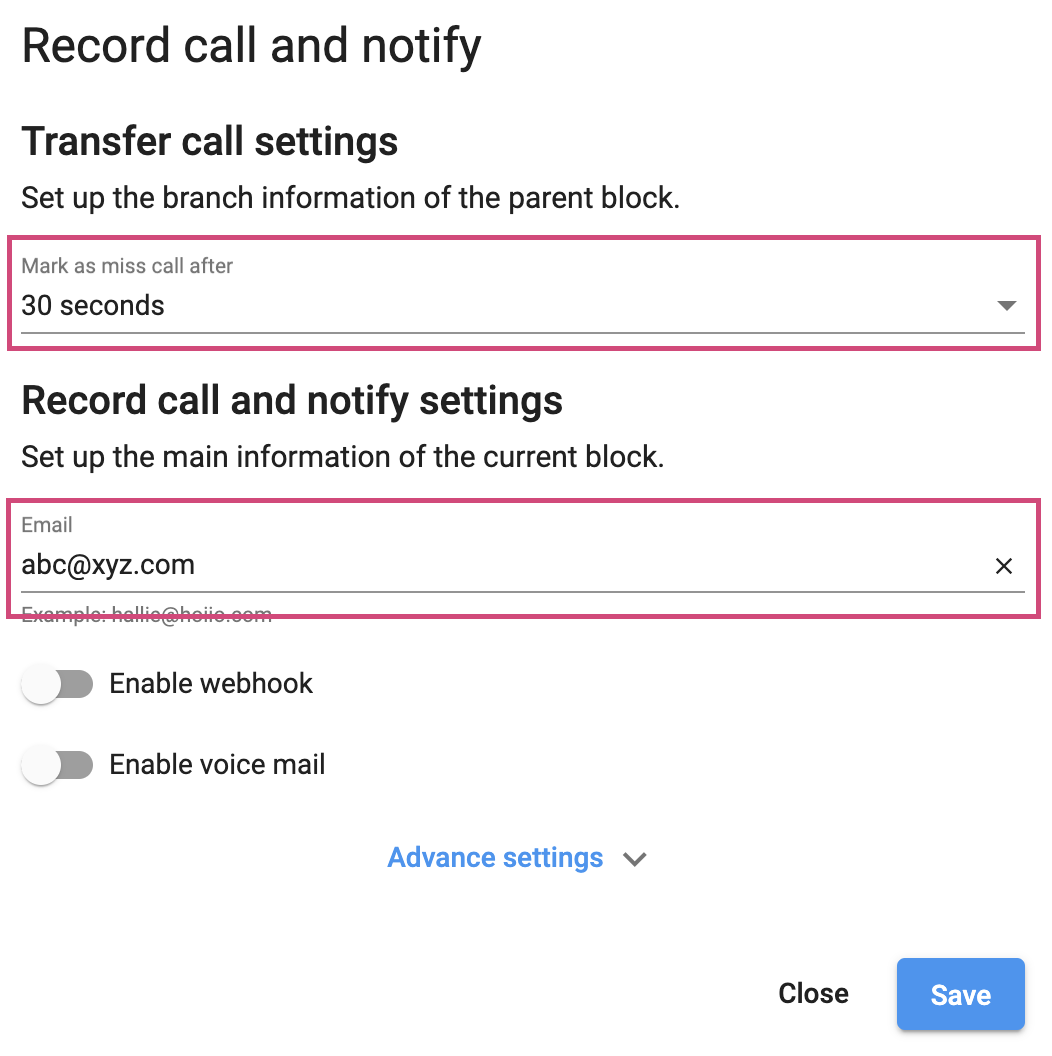This screenshot has height=1056, width=1052.
Task: Click the 'Mark as miss call after' label
Action: (x=127, y=266)
